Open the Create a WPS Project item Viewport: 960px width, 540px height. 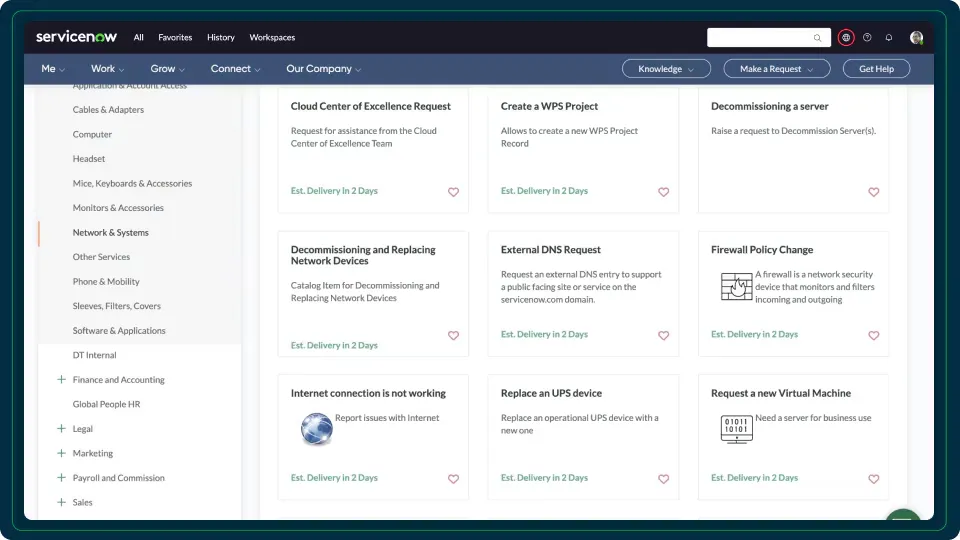click(x=549, y=106)
